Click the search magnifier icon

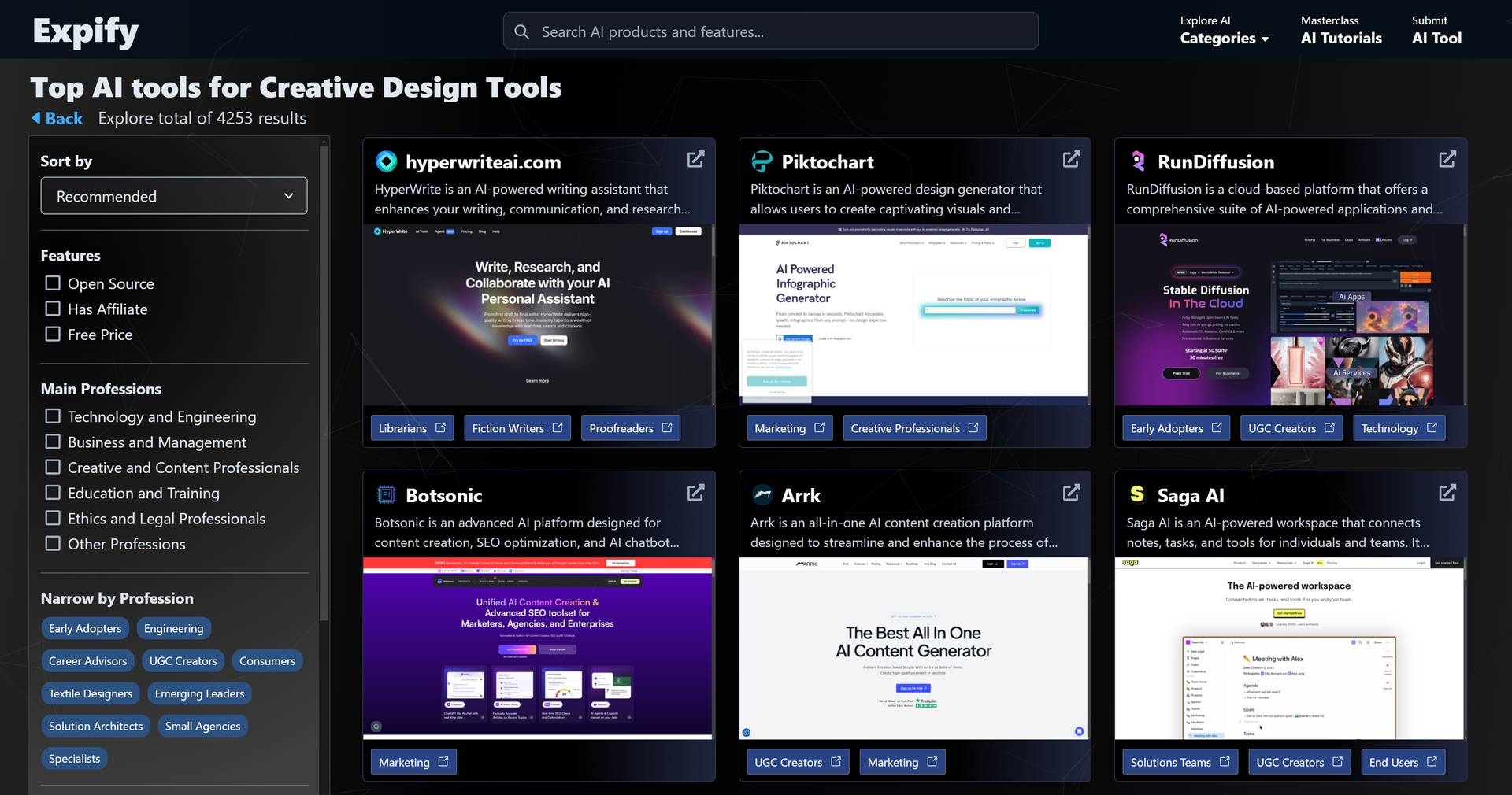(521, 31)
